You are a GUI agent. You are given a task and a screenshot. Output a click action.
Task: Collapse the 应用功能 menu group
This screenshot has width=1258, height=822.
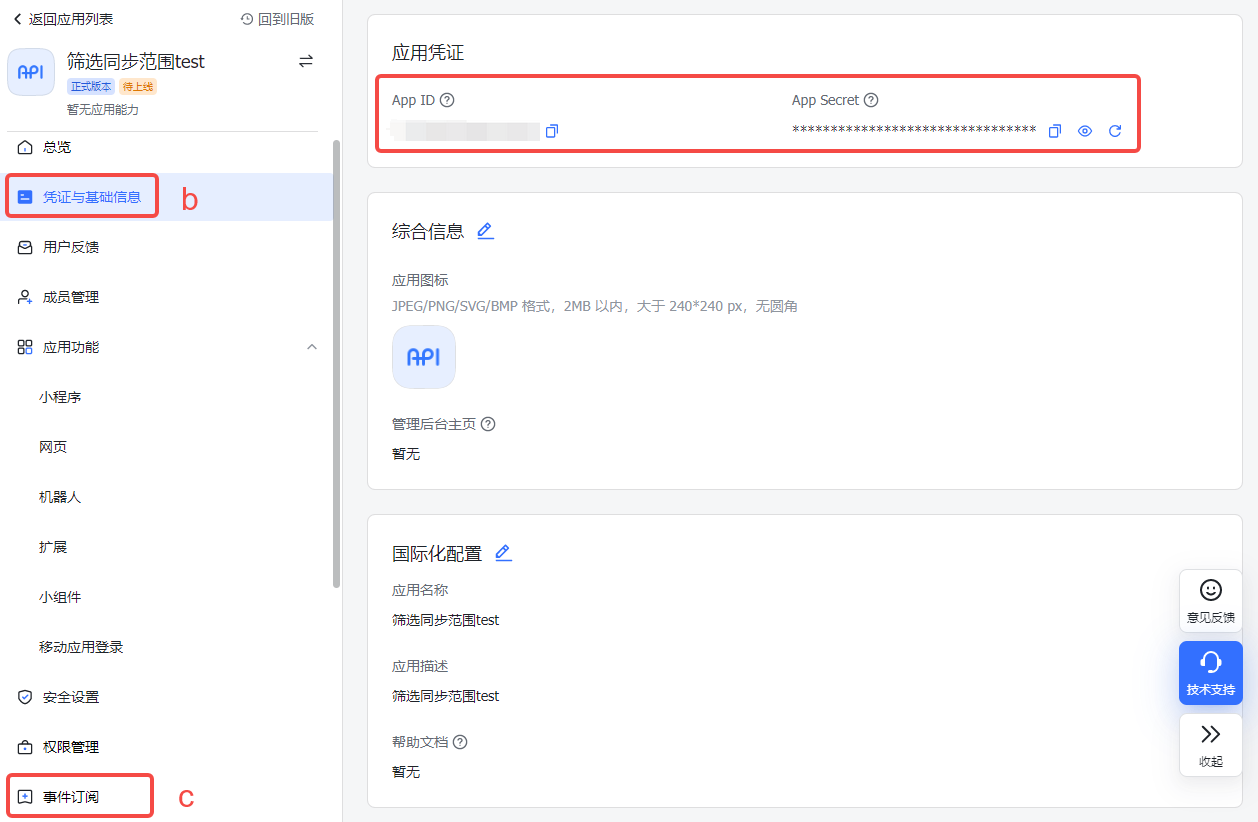pos(312,347)
